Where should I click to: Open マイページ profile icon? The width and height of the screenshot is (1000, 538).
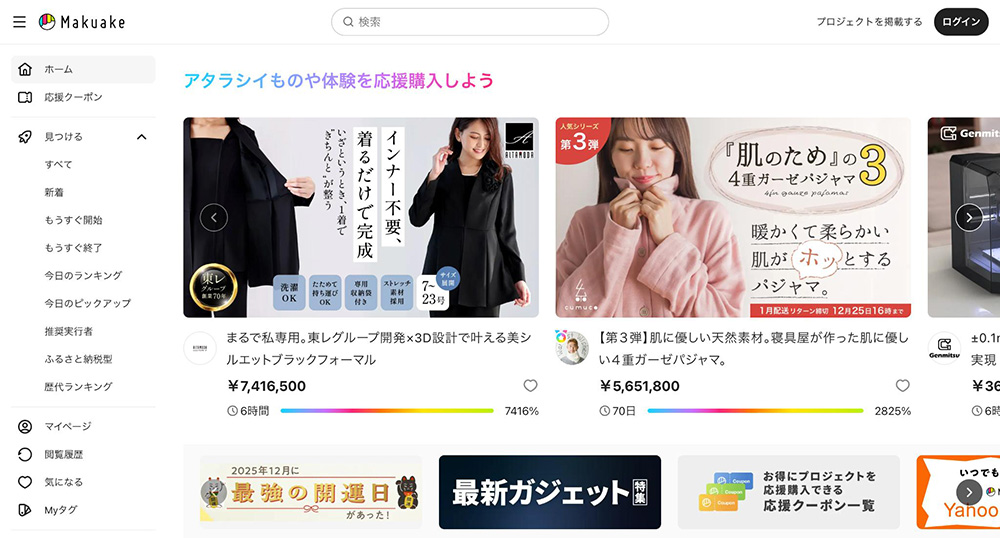click(x=25, y=426)
